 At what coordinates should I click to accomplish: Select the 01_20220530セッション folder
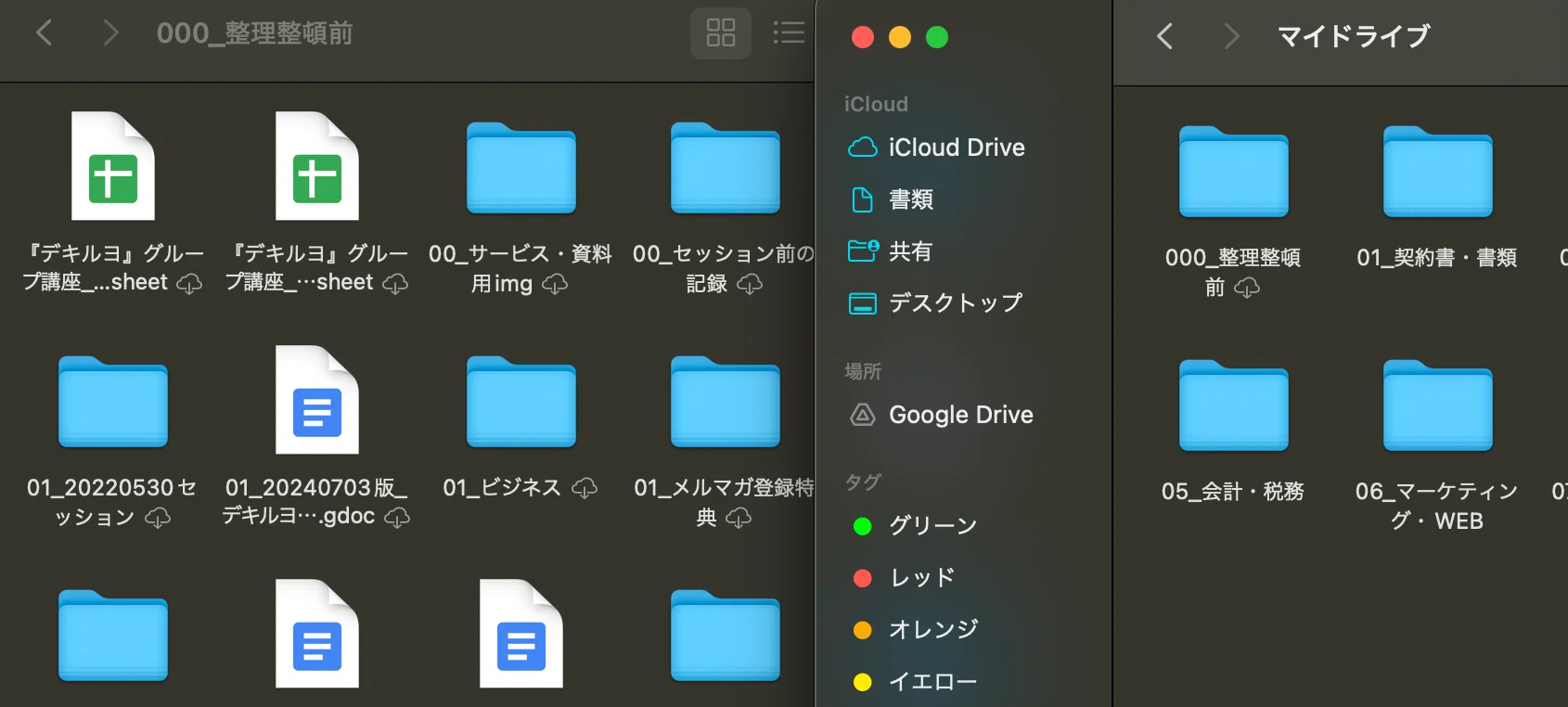coord(113,402)
